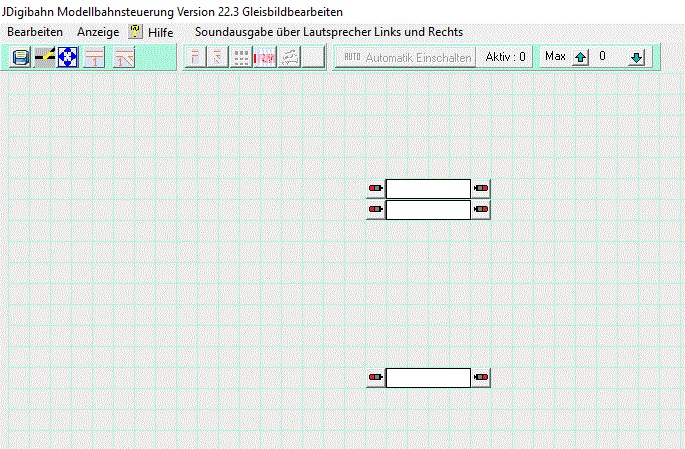Open the Anzeige menu

pyautogui.click(x=98, y=32)
